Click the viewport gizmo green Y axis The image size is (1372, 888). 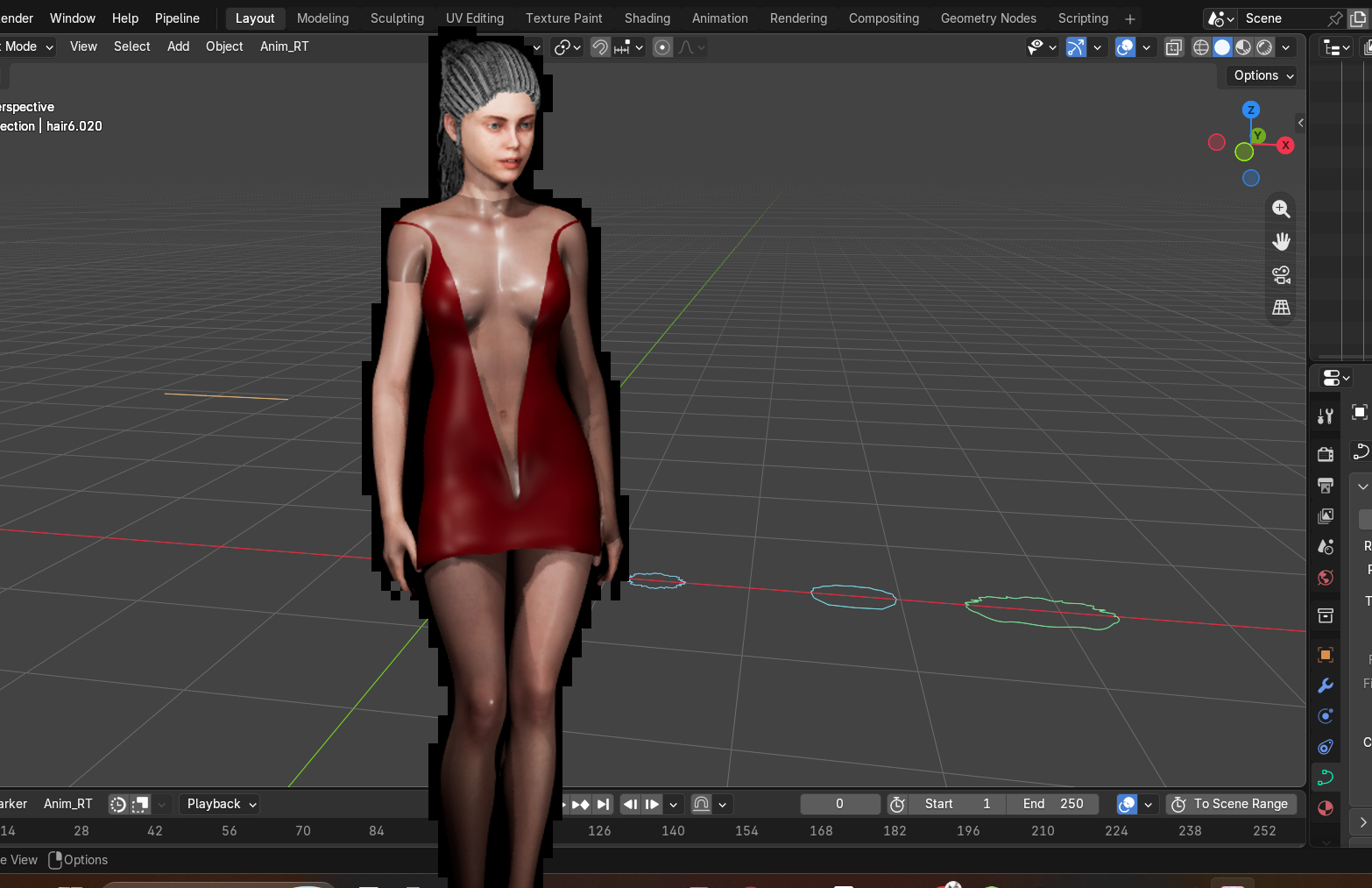[x=1258, y=135]
